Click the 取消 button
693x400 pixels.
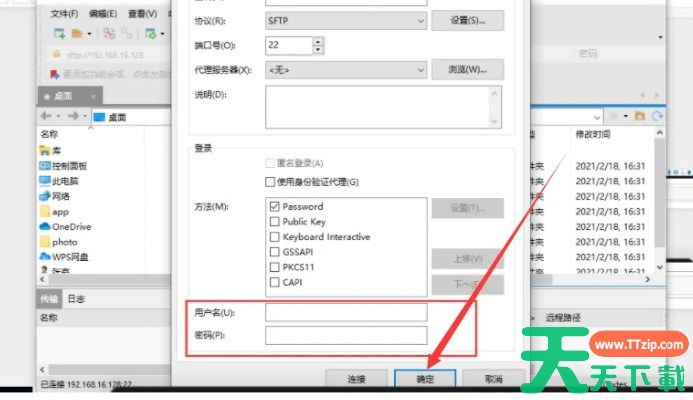click(x=494, y=379)
